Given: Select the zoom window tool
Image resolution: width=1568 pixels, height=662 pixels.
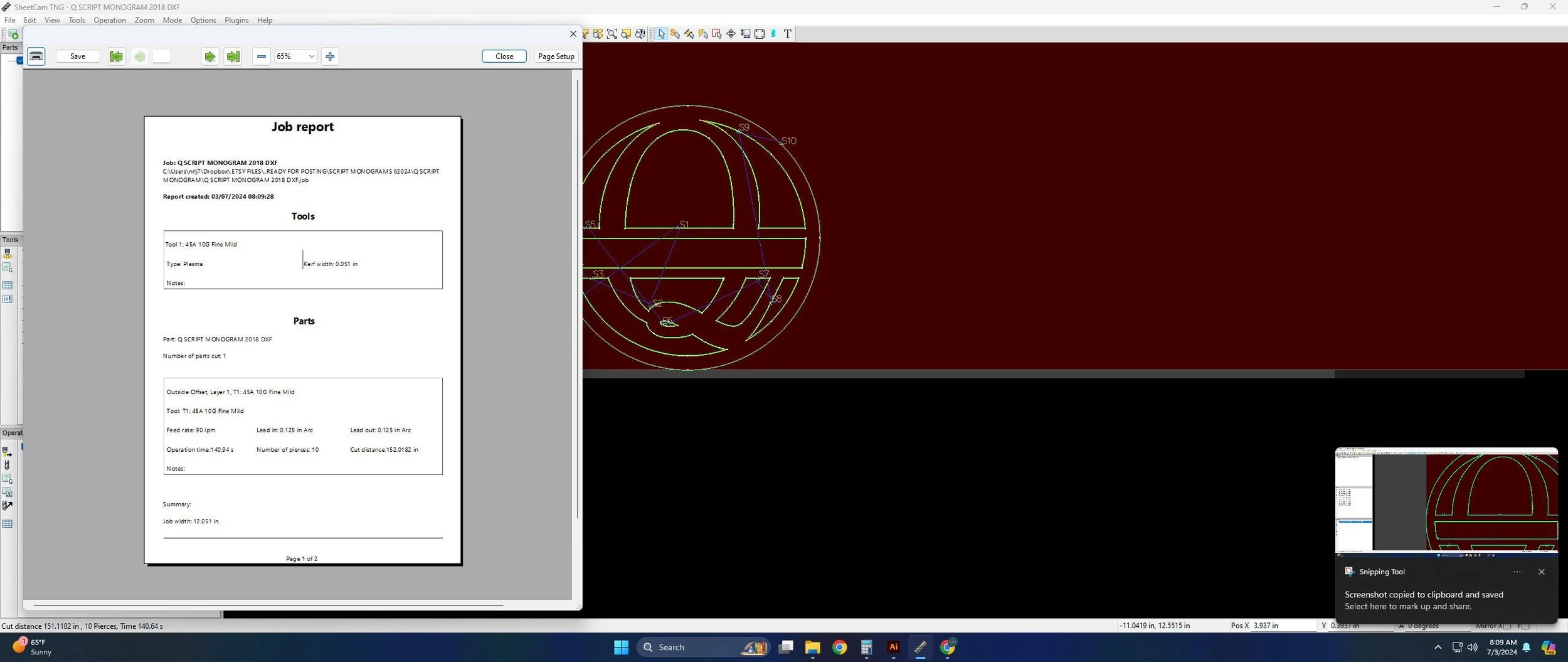Looking at the screenshot, I should 612,34.
